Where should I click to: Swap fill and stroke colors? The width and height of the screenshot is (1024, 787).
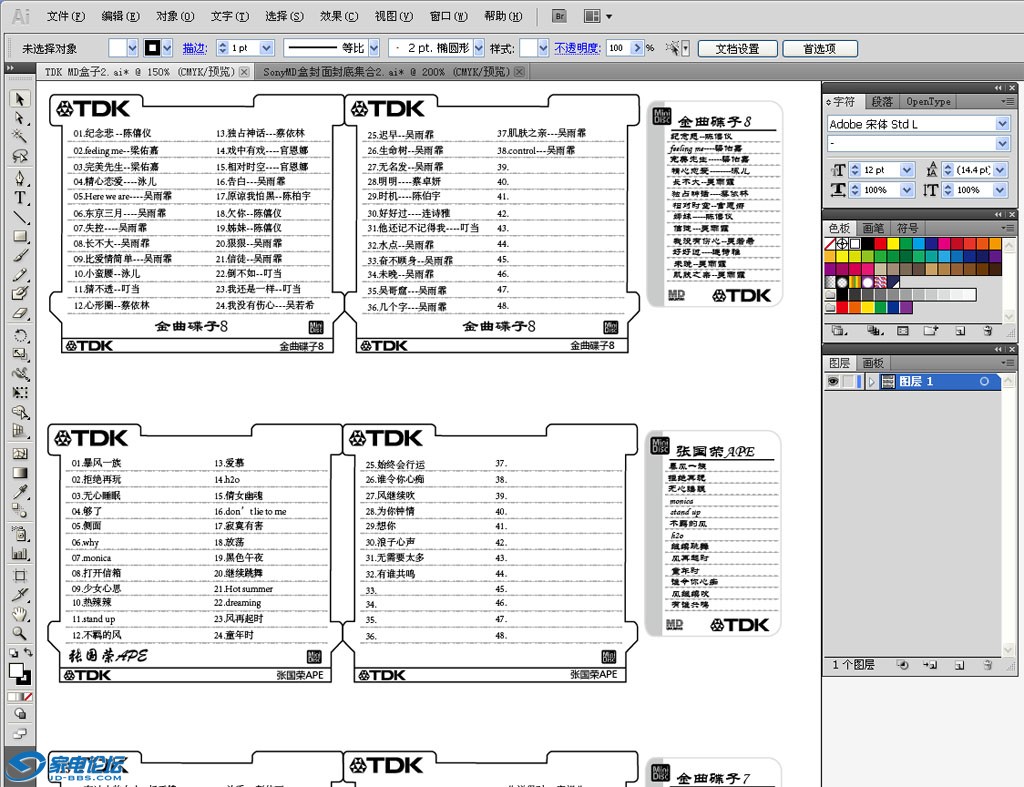28,652
